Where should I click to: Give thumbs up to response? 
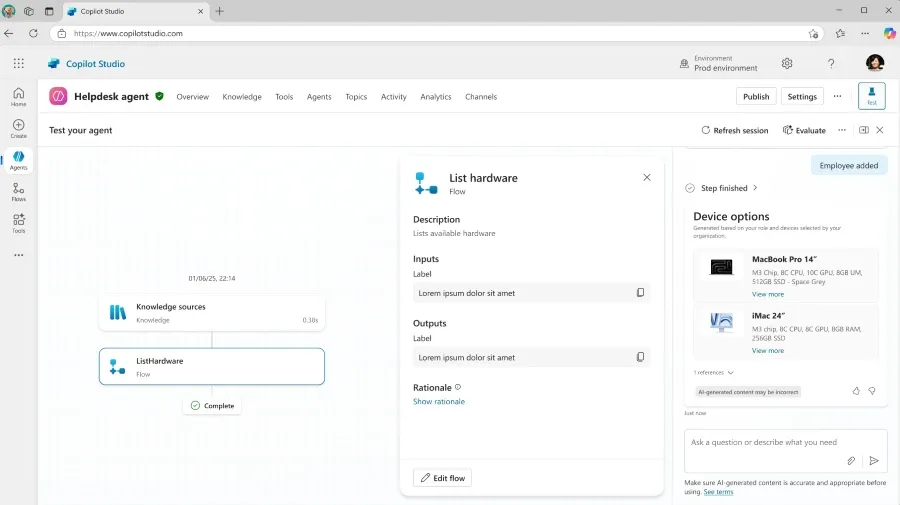[856, 391]
